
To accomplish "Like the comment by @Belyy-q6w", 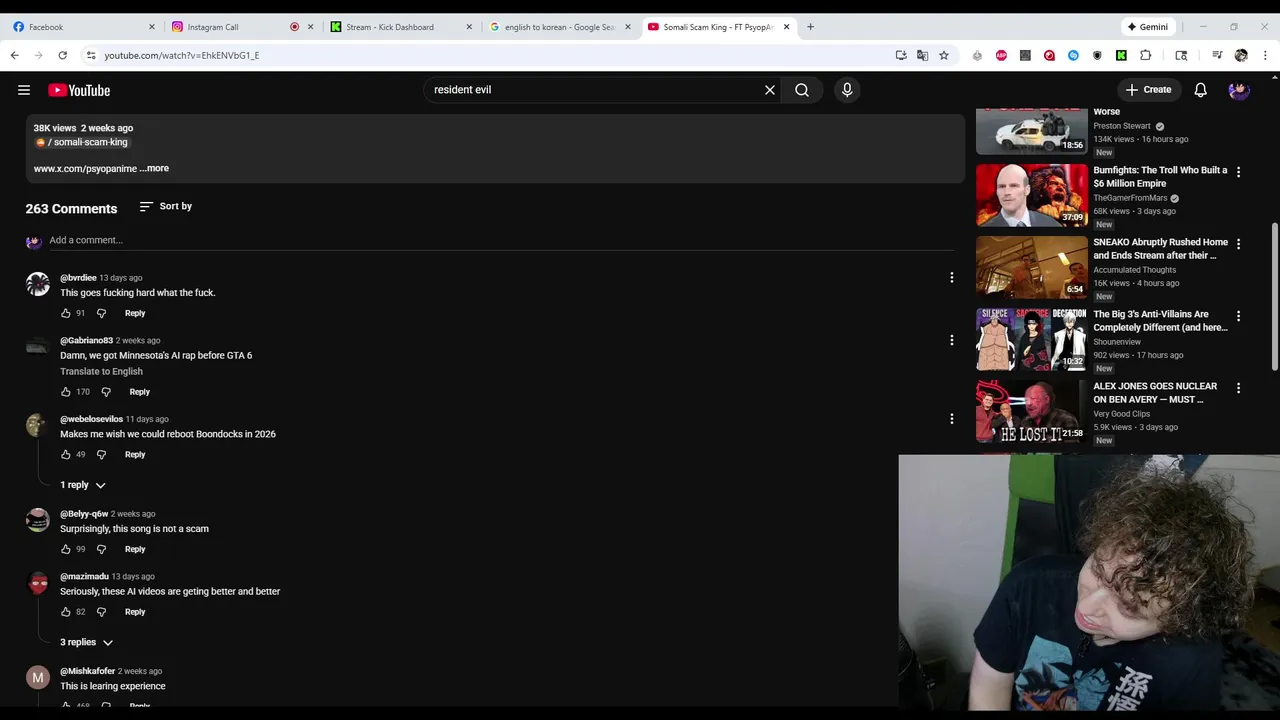I will pyautogui.click(x=66, y=549).
